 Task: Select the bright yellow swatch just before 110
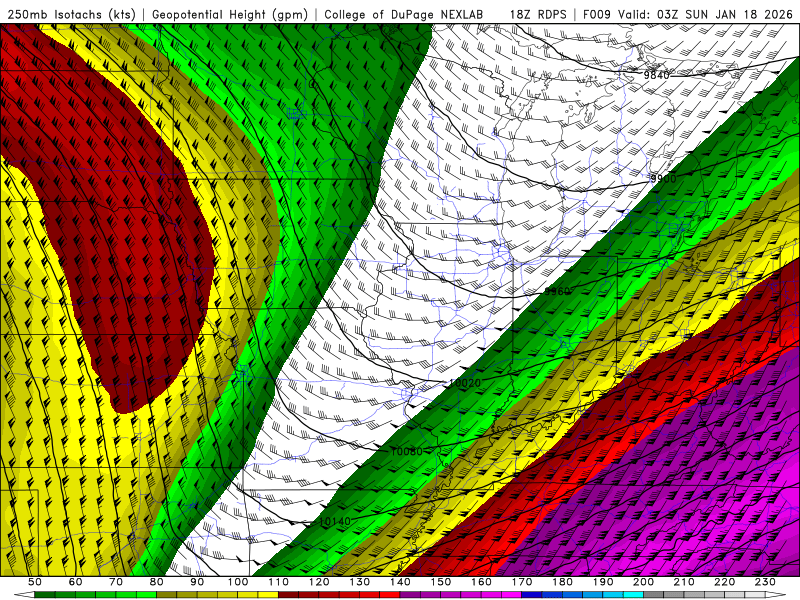click(x=268, y=595)
